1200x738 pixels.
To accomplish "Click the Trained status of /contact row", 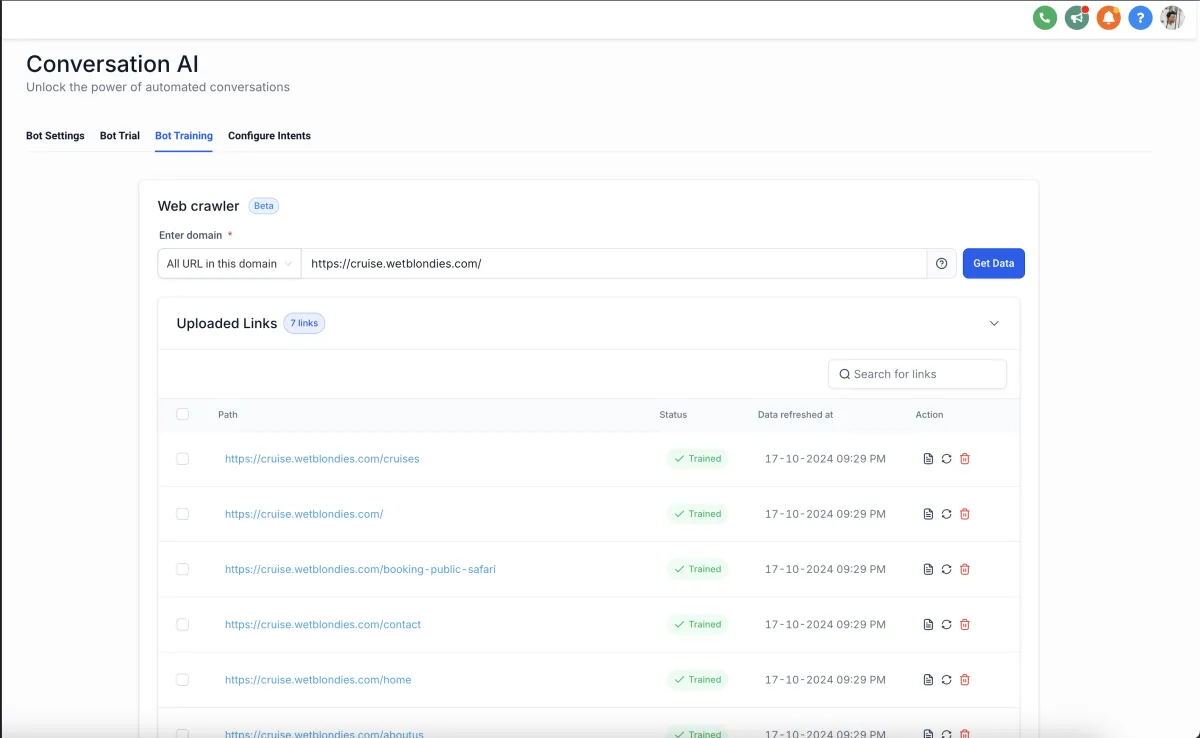I will [697, 624].
